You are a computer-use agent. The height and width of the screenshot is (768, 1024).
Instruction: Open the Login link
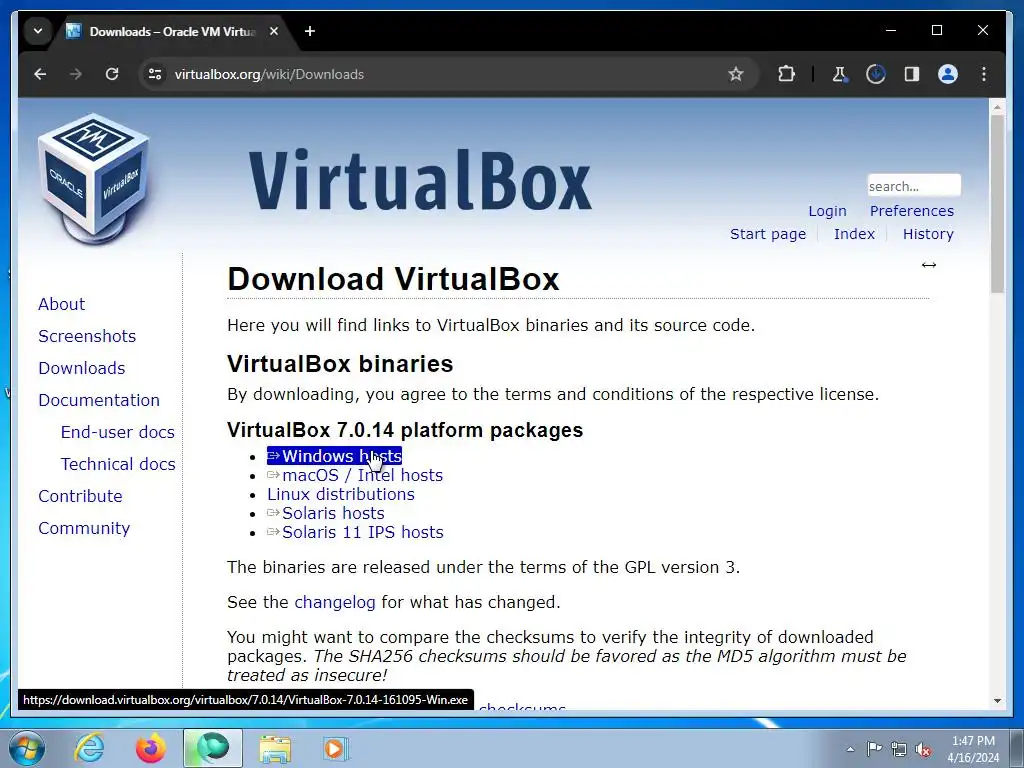coord(827,211)
